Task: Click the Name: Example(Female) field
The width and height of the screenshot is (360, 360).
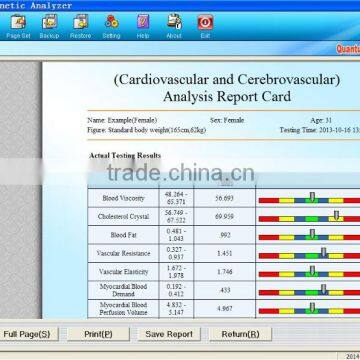Action: coord(122,120)
